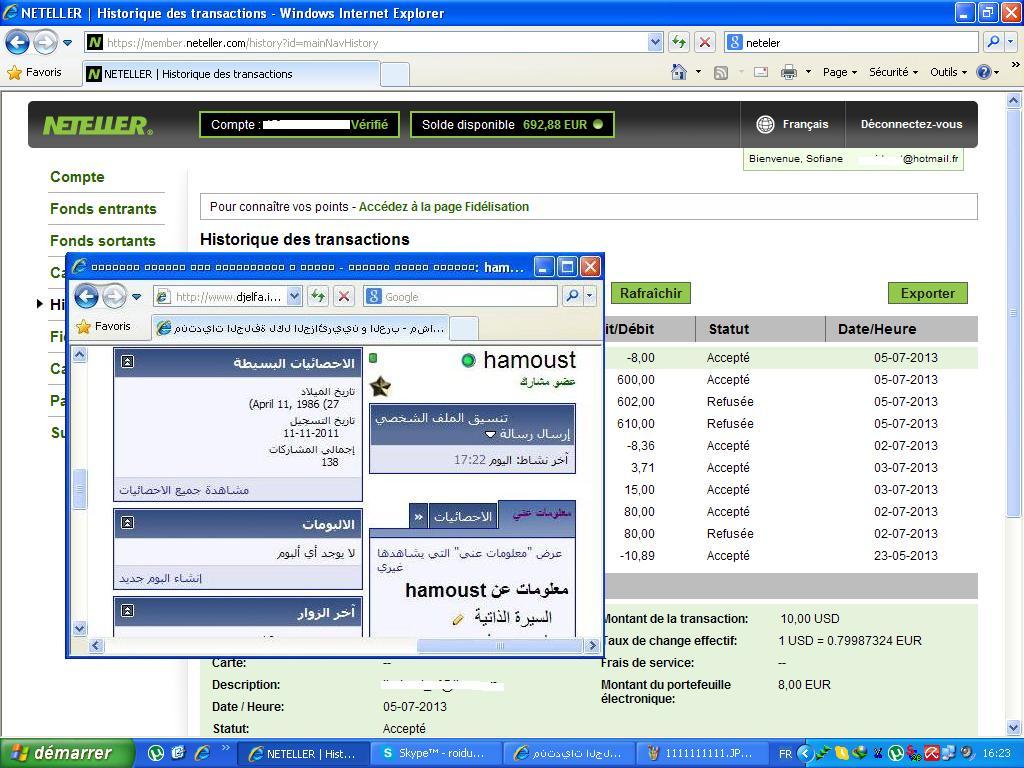Open Skype taskbar item
Screen dimensions: 1024x768
click(436, 753)
